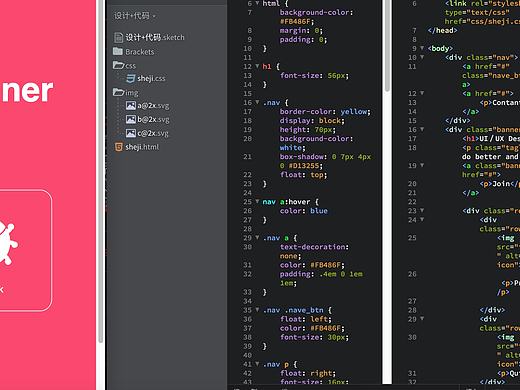Open the Brackets folder
Screen dimensions: 520x390
pos(140,52)
